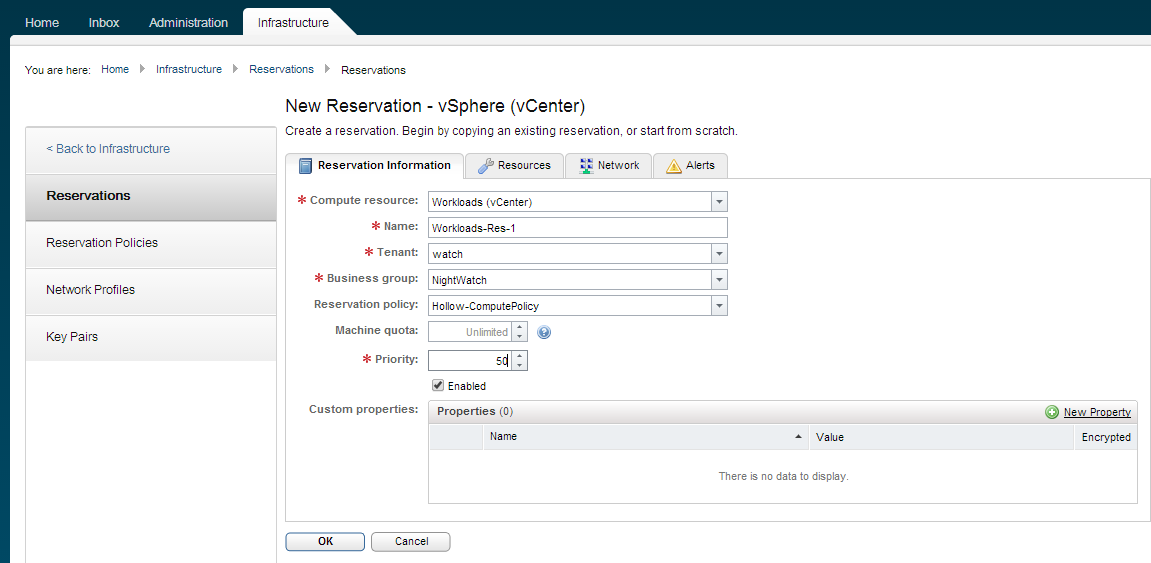Expand the Reservation policy dropdown
Viewport: 1151px width, 563px height.
(719, 306)
